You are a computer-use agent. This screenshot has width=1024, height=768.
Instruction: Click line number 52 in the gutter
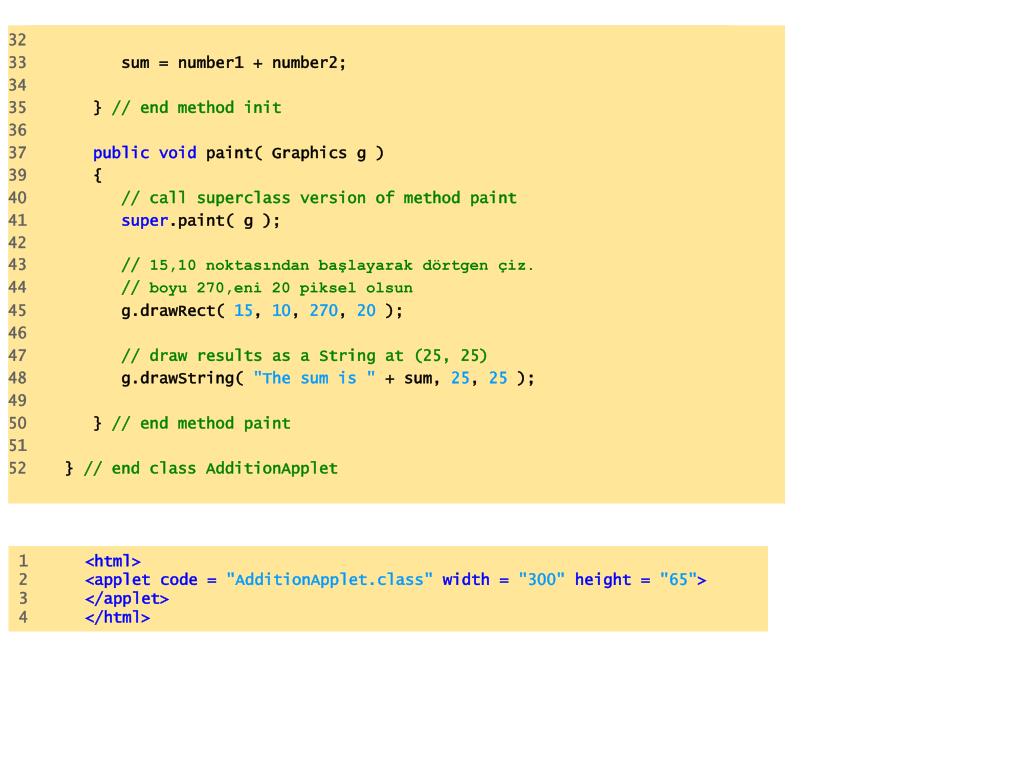click(18, 468)
